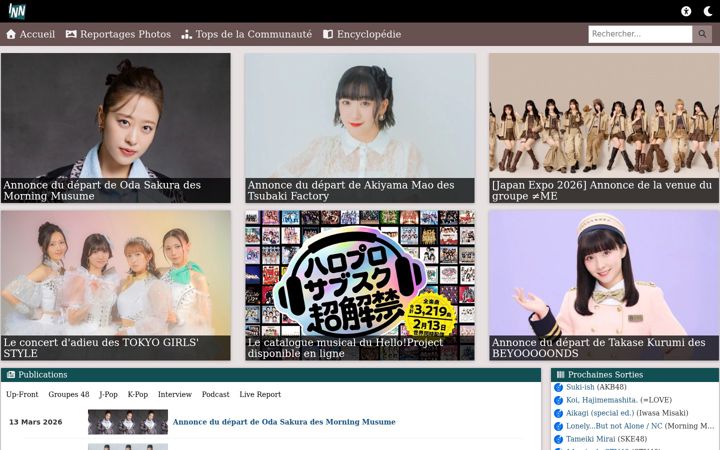Open Tops de la Communauté menu

click(x=247, y=34)
